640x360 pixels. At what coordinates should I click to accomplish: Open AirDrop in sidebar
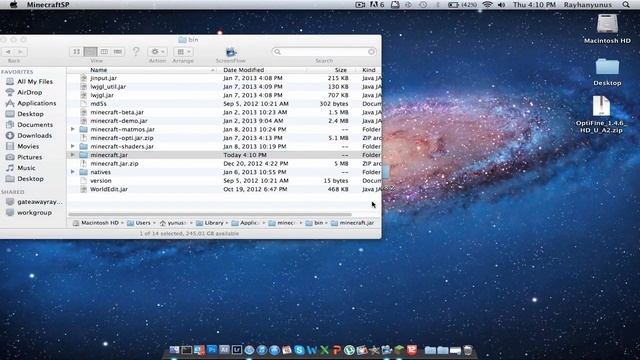click(x=29, y=92)
